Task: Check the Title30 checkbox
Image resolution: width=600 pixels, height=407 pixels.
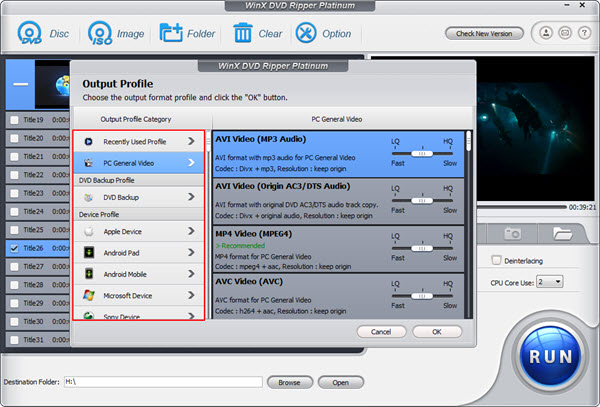Action: (14, 322)
